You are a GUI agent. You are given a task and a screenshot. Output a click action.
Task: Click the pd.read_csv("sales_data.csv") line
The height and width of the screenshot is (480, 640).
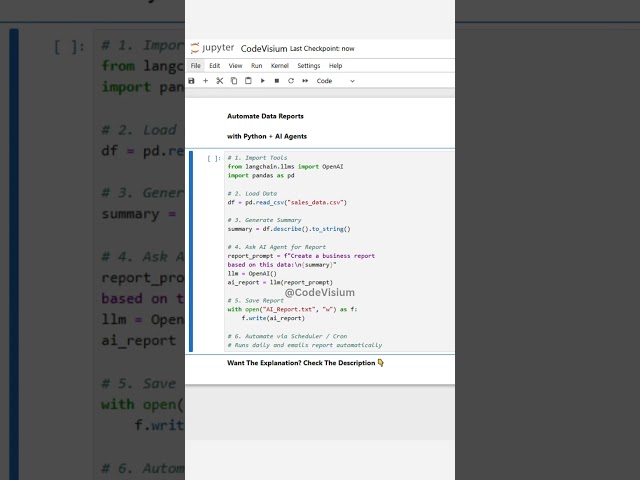pyautogui.click(x=287, y=202)
